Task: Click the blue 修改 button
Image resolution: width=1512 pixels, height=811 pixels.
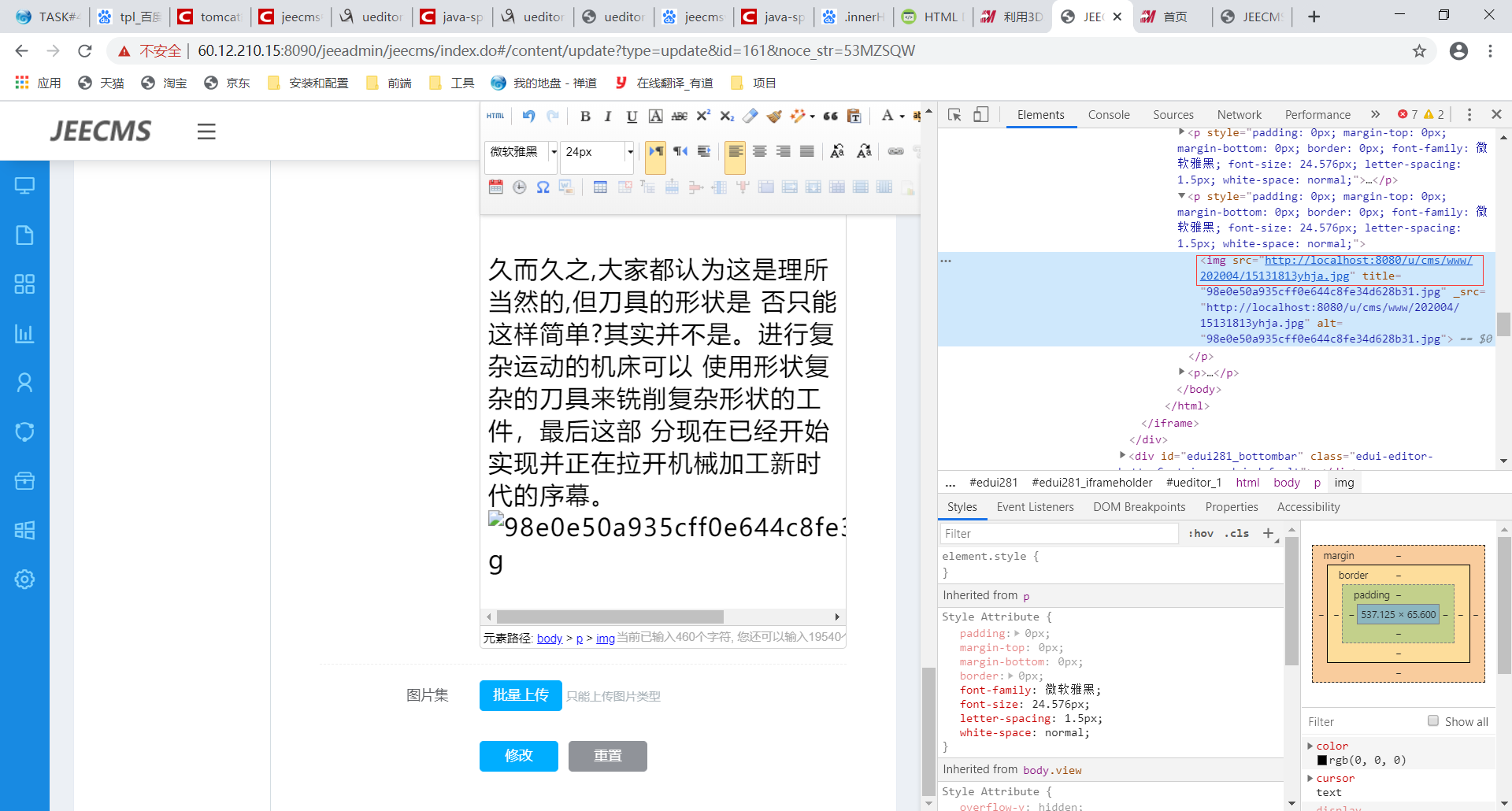Action: click(518, 756)
